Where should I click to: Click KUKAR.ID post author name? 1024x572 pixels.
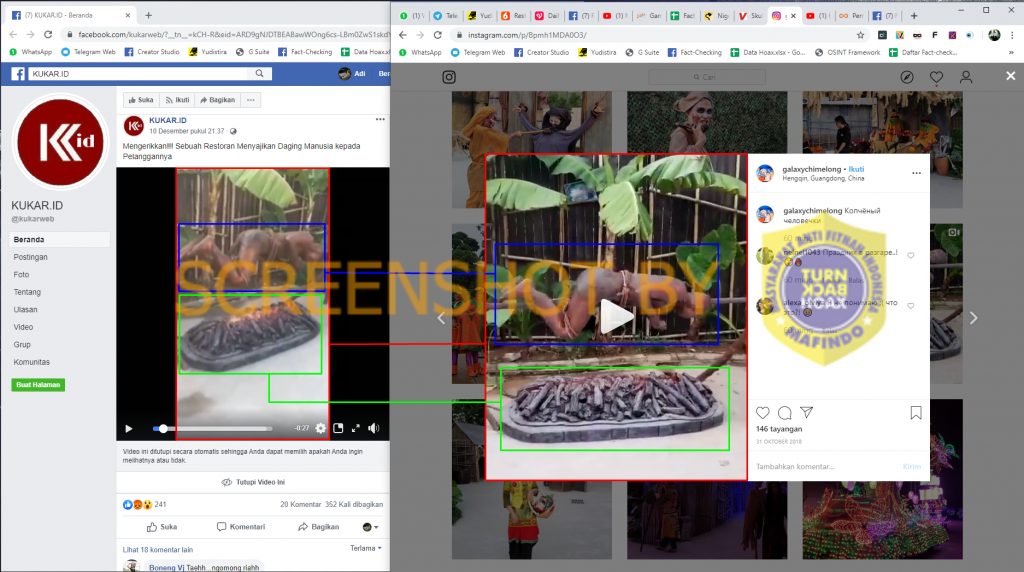click(168, 120)
